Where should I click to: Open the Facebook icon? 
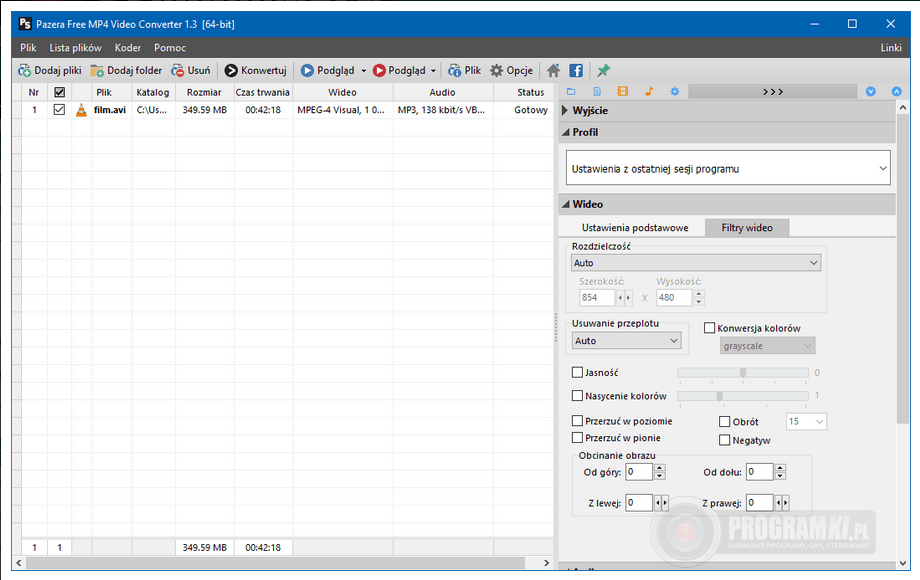[576, 71]
